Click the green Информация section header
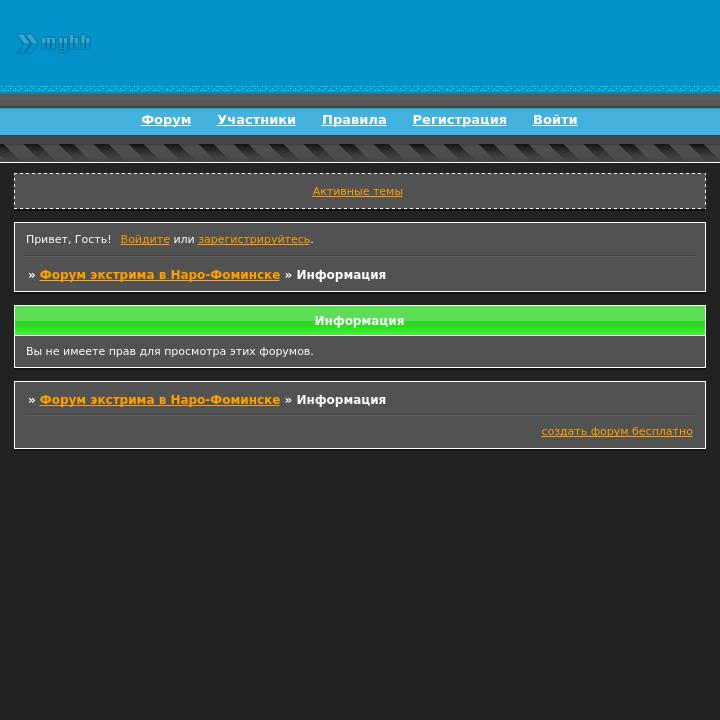The width and height of the screenshot is (720, 720). tap(360, 321)
